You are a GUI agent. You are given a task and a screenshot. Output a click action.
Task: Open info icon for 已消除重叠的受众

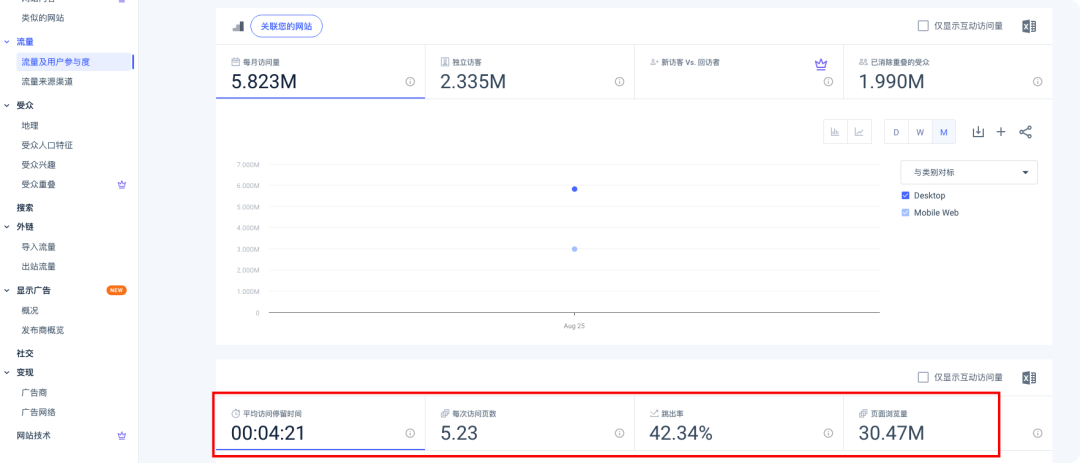[x=1037, y=81]
